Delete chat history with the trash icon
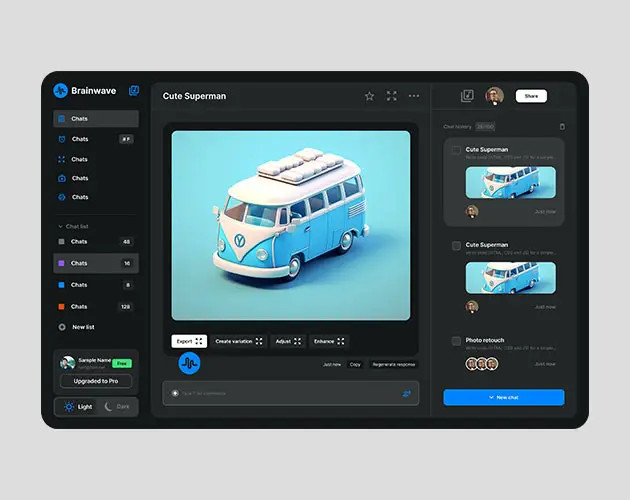Screen dimensions: 630x500 562,127
